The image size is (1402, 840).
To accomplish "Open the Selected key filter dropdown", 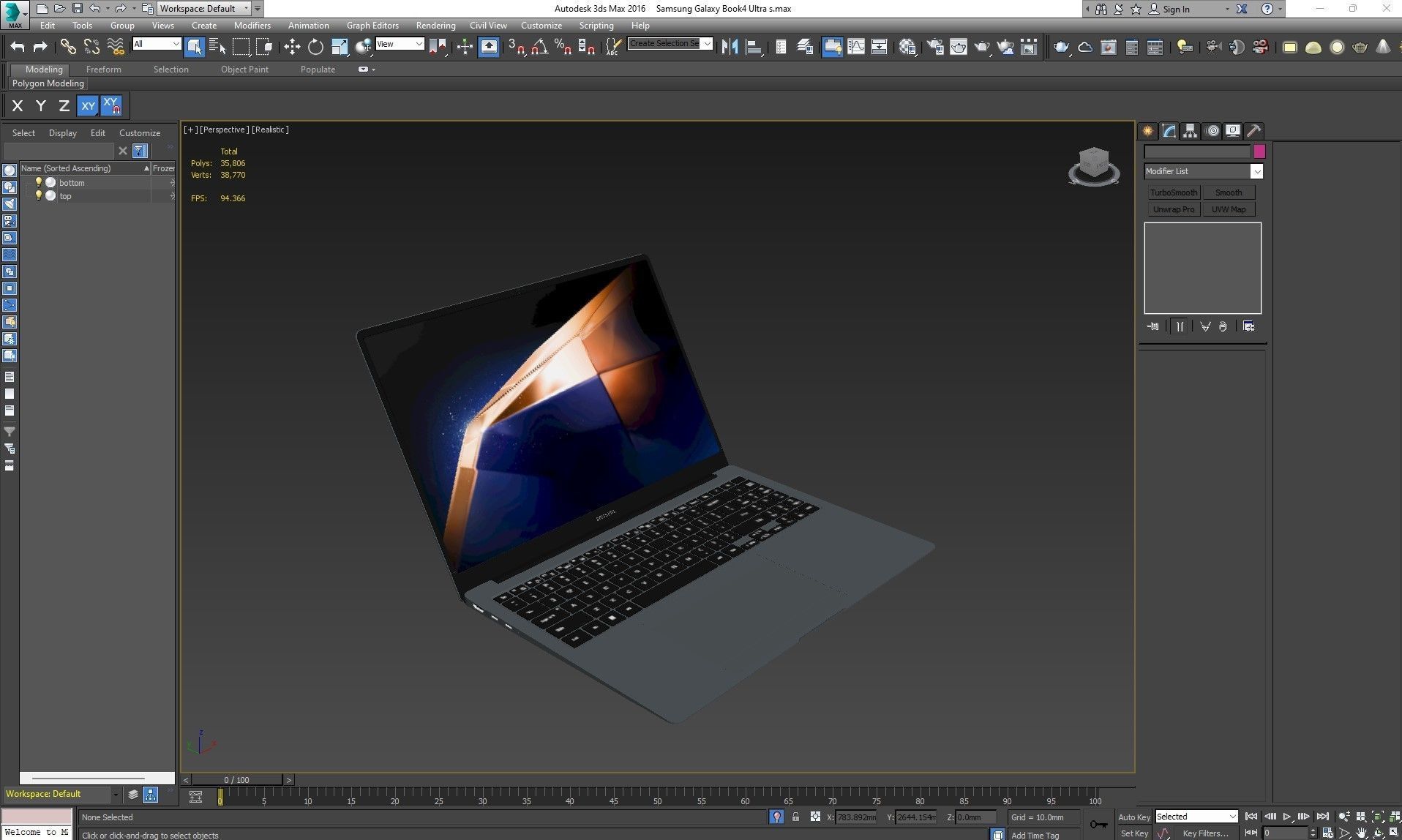I will pos(1196,817).
